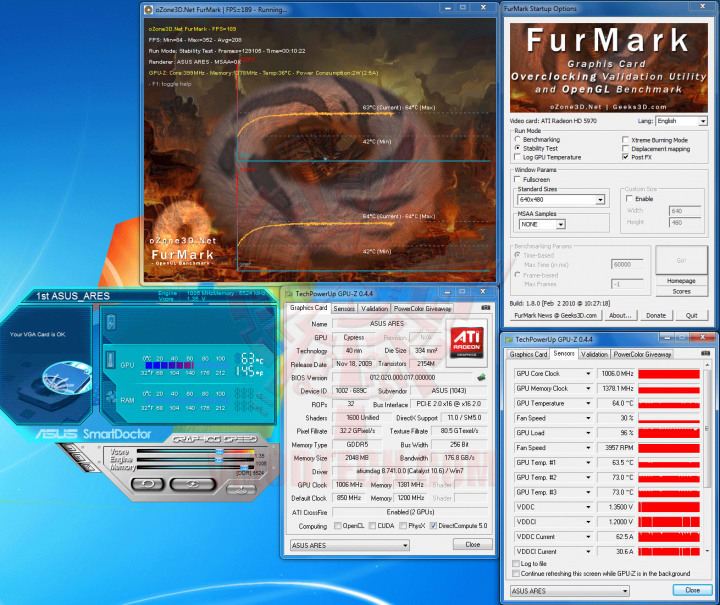Open PowerColor Giveaway tab in GPU-Z Graphics Card window

tap(422, 308)
